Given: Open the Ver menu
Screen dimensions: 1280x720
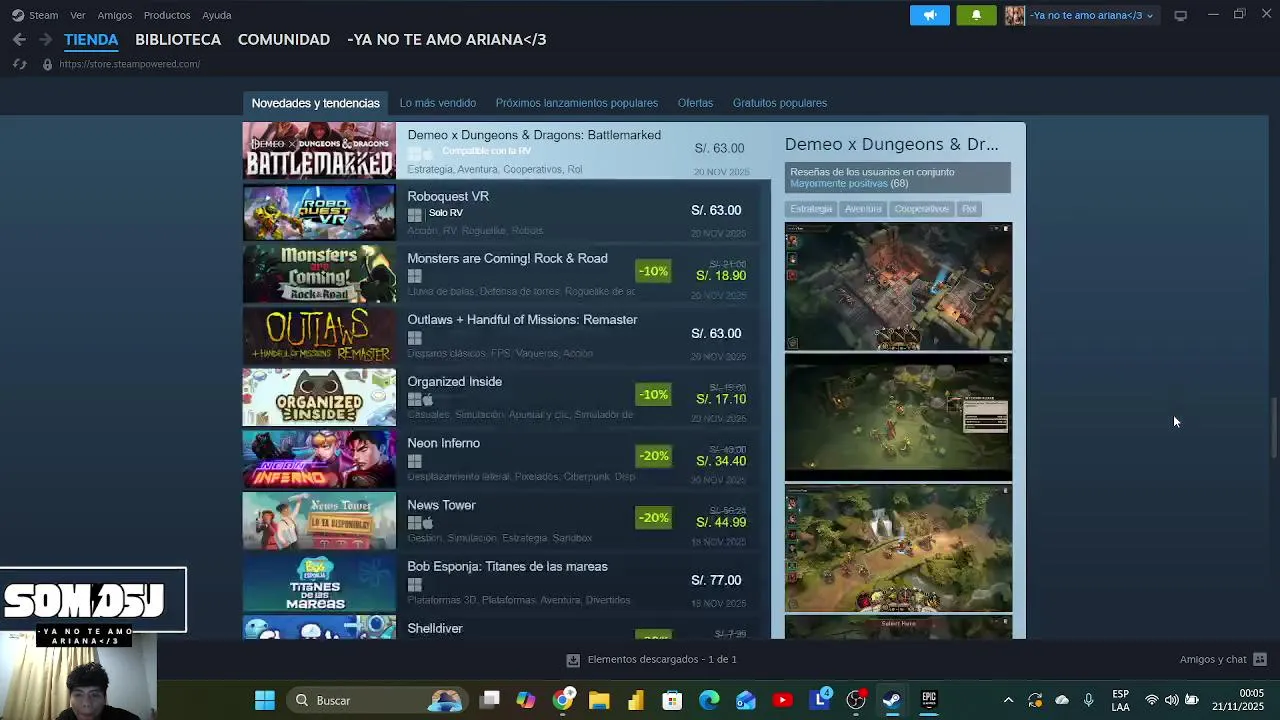Looking at the screenshot, I should click(x=78, y=15).
